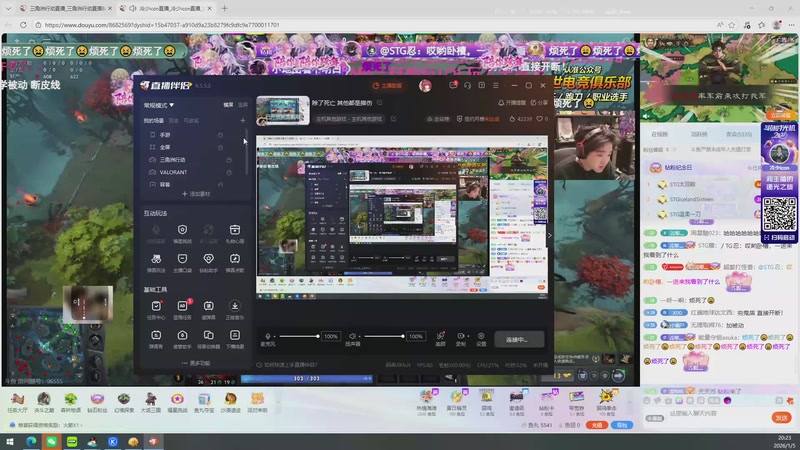Open the 下播场景 tool icon
This screenshot has height=450, width=800.
(x=235, y=336)
